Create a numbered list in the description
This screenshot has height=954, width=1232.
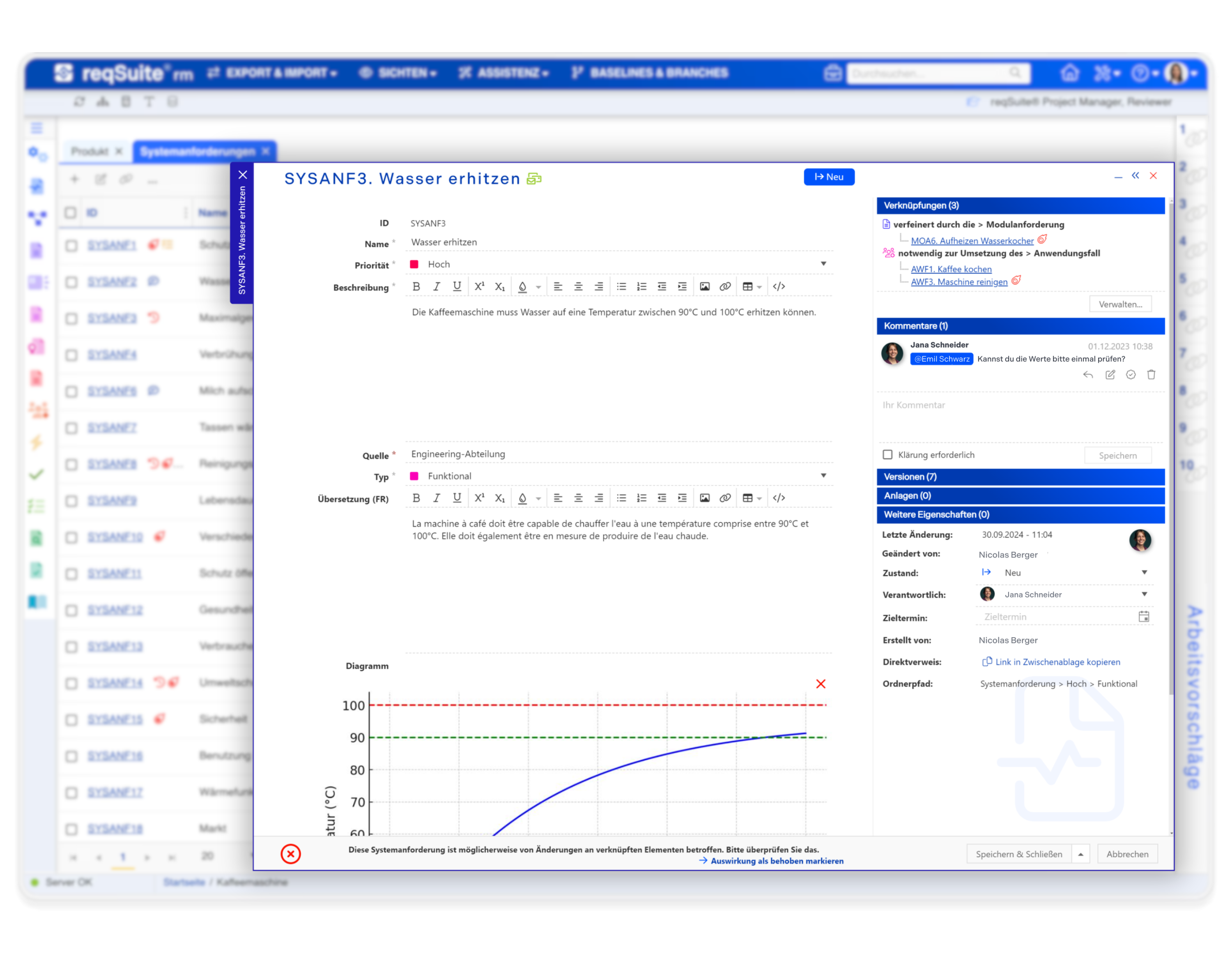pos(641,286)
